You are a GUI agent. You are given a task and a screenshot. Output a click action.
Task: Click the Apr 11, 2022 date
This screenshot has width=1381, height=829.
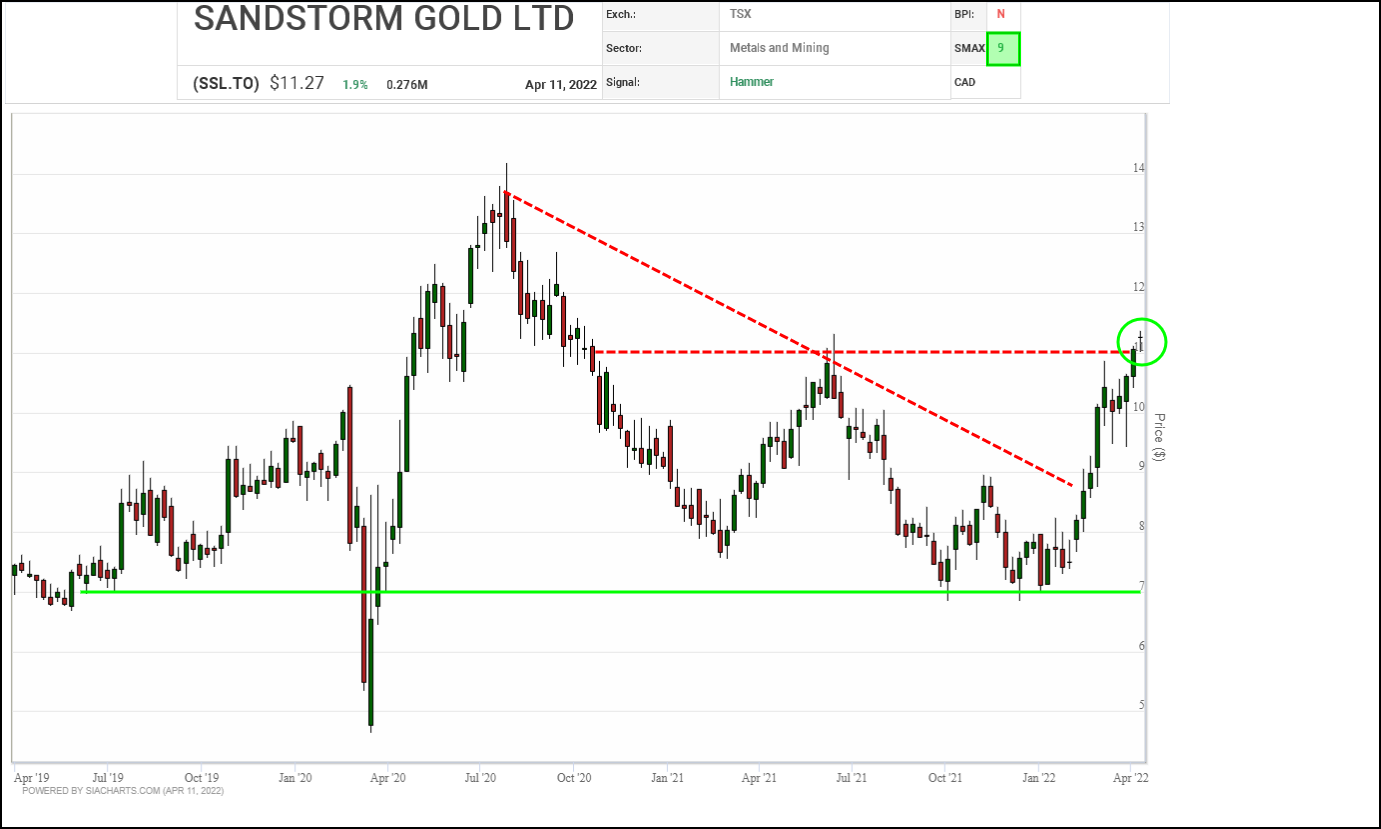(x=561, y=85)
